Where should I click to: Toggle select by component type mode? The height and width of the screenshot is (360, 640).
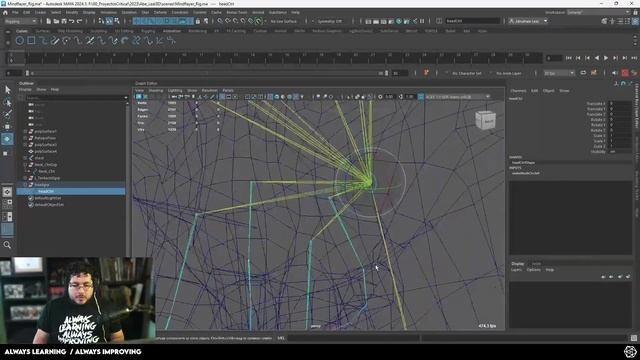point(117,21)
